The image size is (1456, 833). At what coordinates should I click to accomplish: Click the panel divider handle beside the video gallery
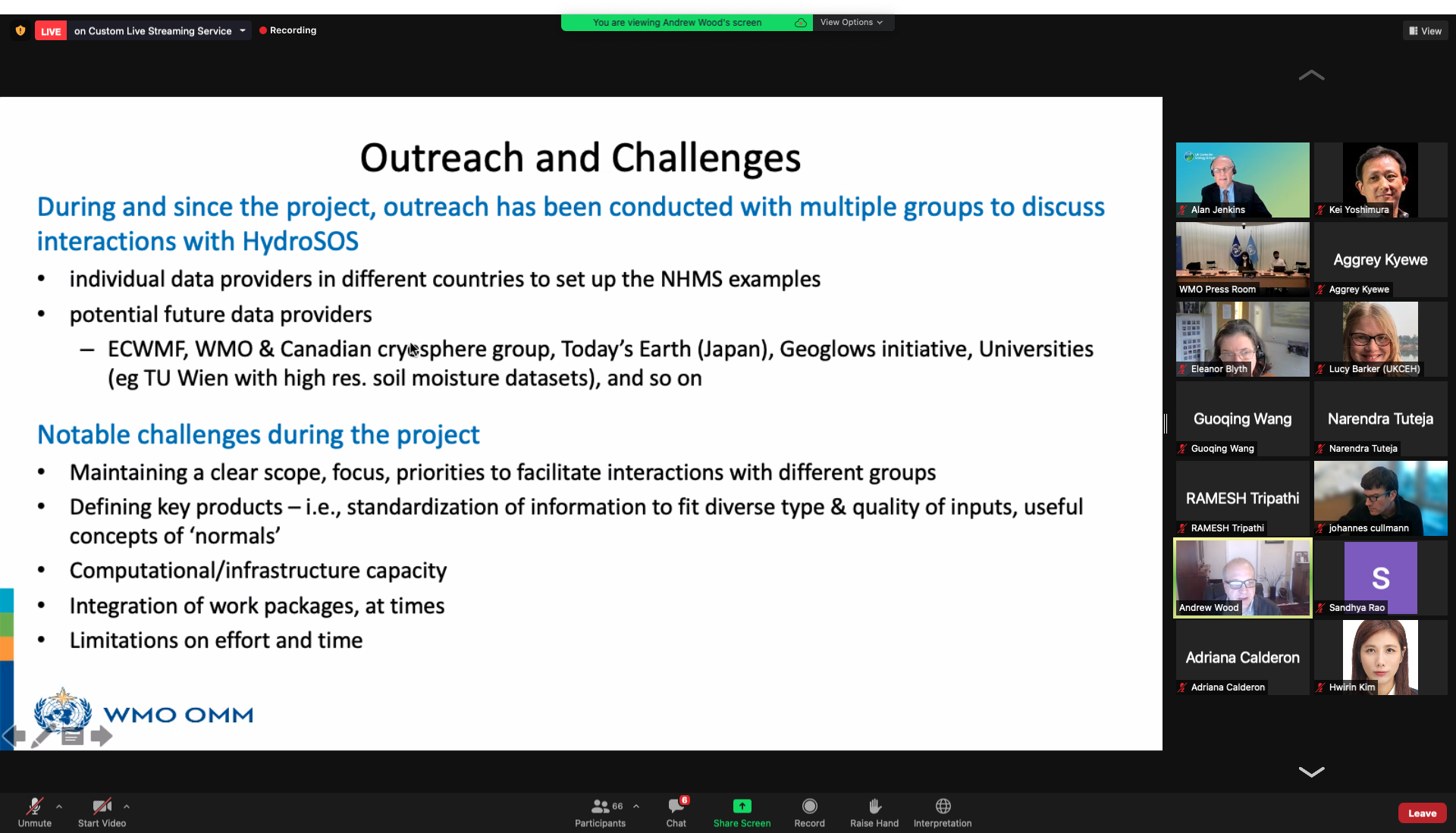[x=1166, y=423]
